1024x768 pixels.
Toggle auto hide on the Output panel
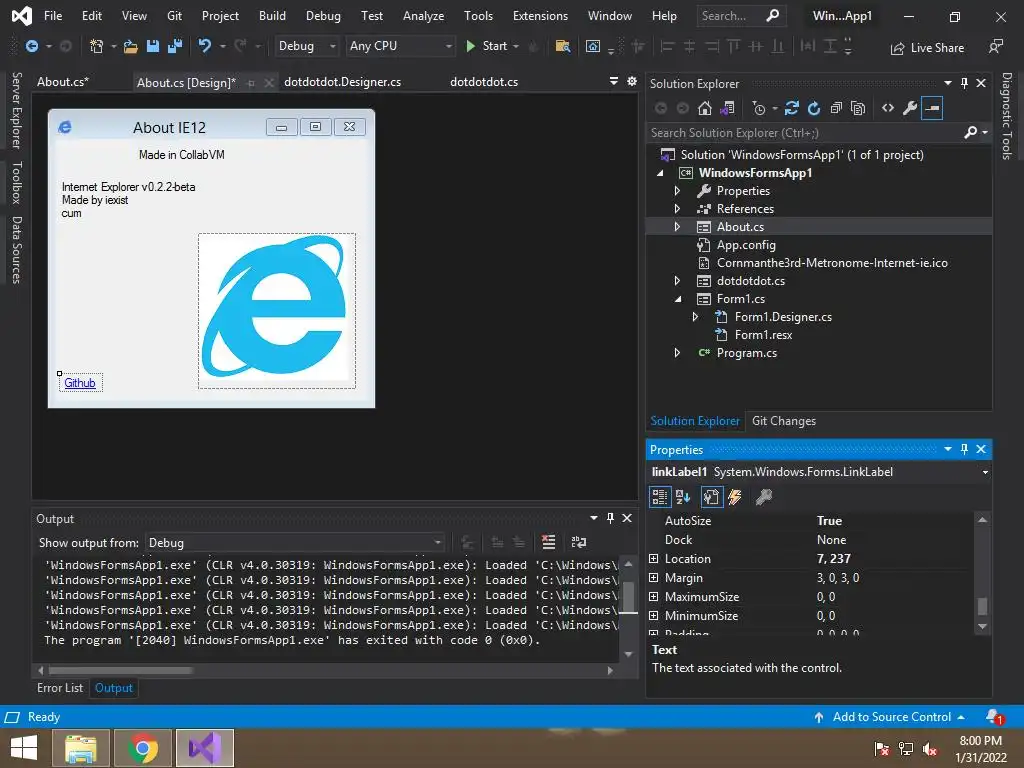610,518
